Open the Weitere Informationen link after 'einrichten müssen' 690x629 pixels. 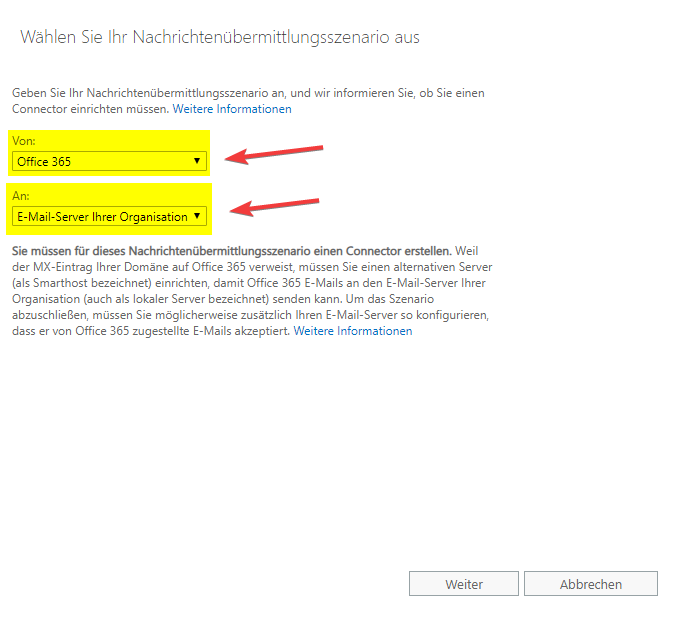(232, 109)
